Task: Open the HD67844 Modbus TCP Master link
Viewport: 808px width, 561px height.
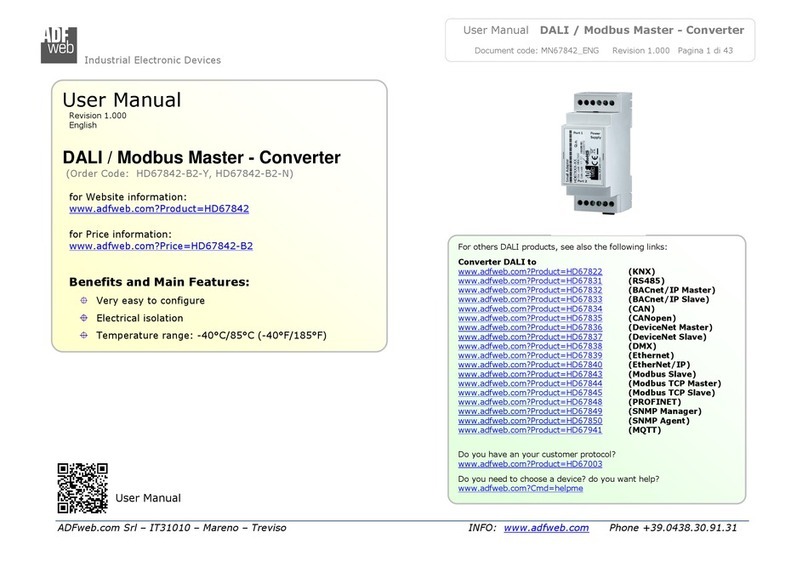Action: click(x=530, y=383)
